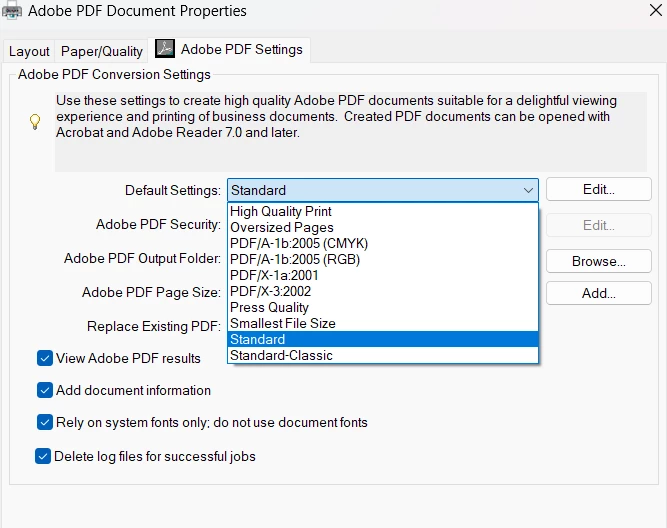The image size is (667, 528).
Task: Open the Paper/Quality tab
Action: coord(102,51)
